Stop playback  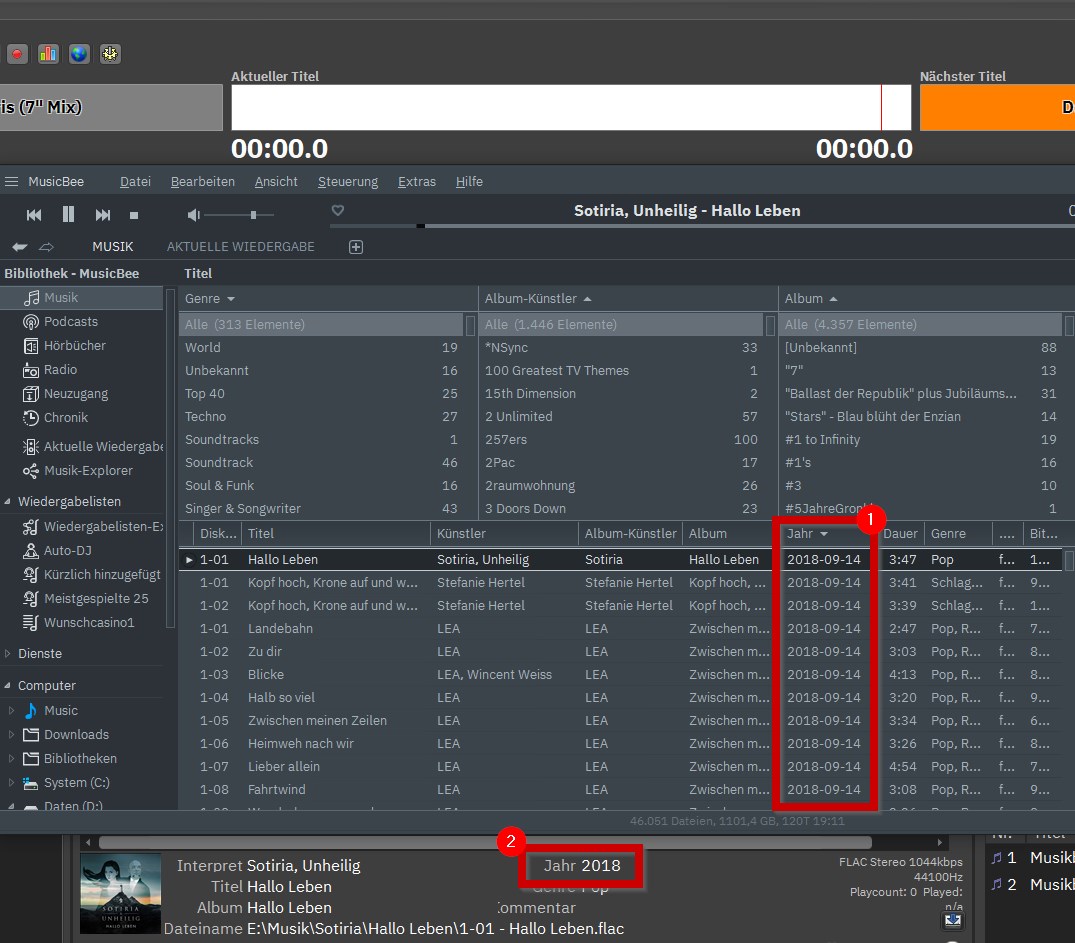click(x=134, y=215)
